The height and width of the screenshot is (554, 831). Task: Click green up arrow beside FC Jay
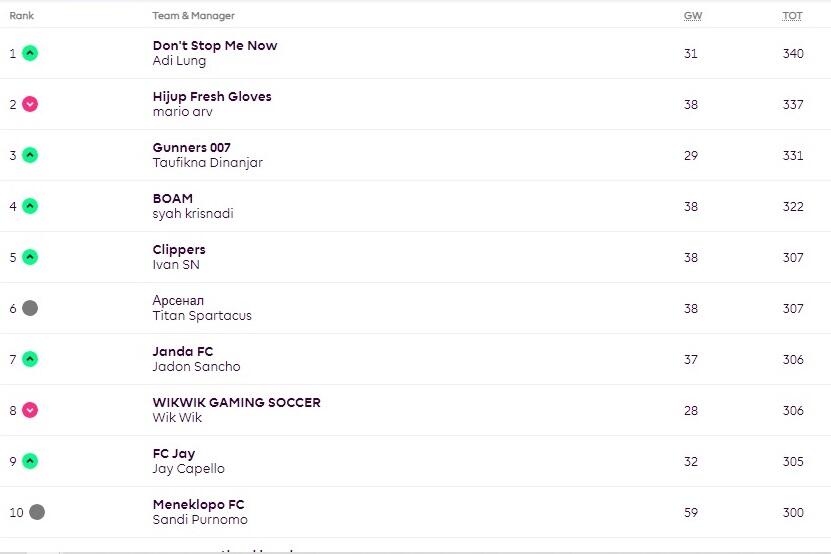(30, 461)
